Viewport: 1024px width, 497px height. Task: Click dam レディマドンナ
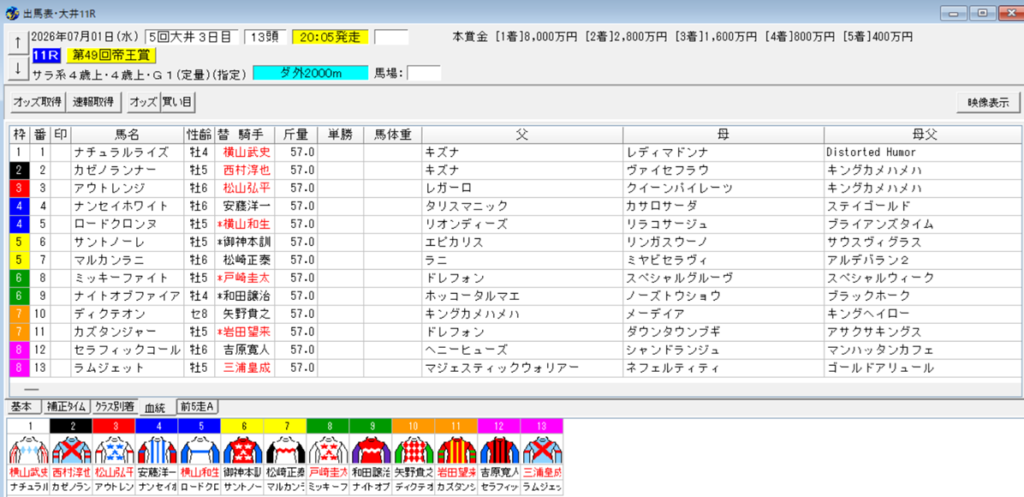669,152
